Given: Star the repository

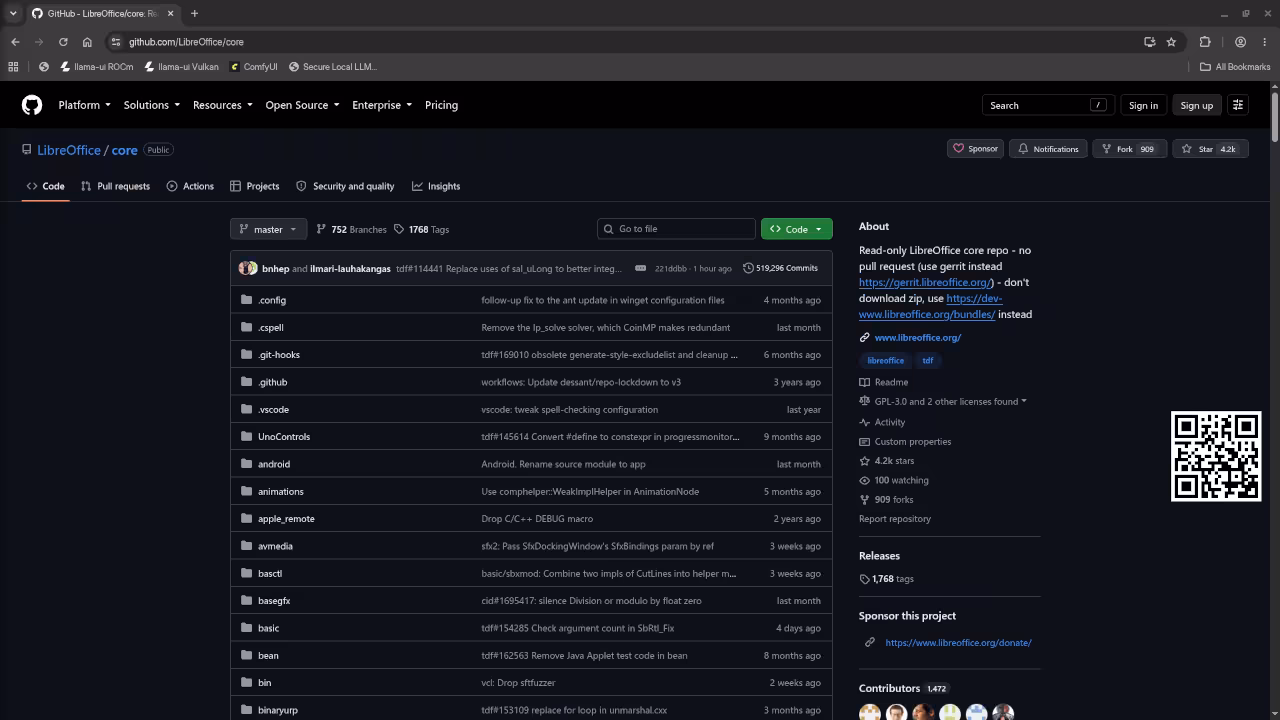Looking at the screenshot, I should [1210, 149].
